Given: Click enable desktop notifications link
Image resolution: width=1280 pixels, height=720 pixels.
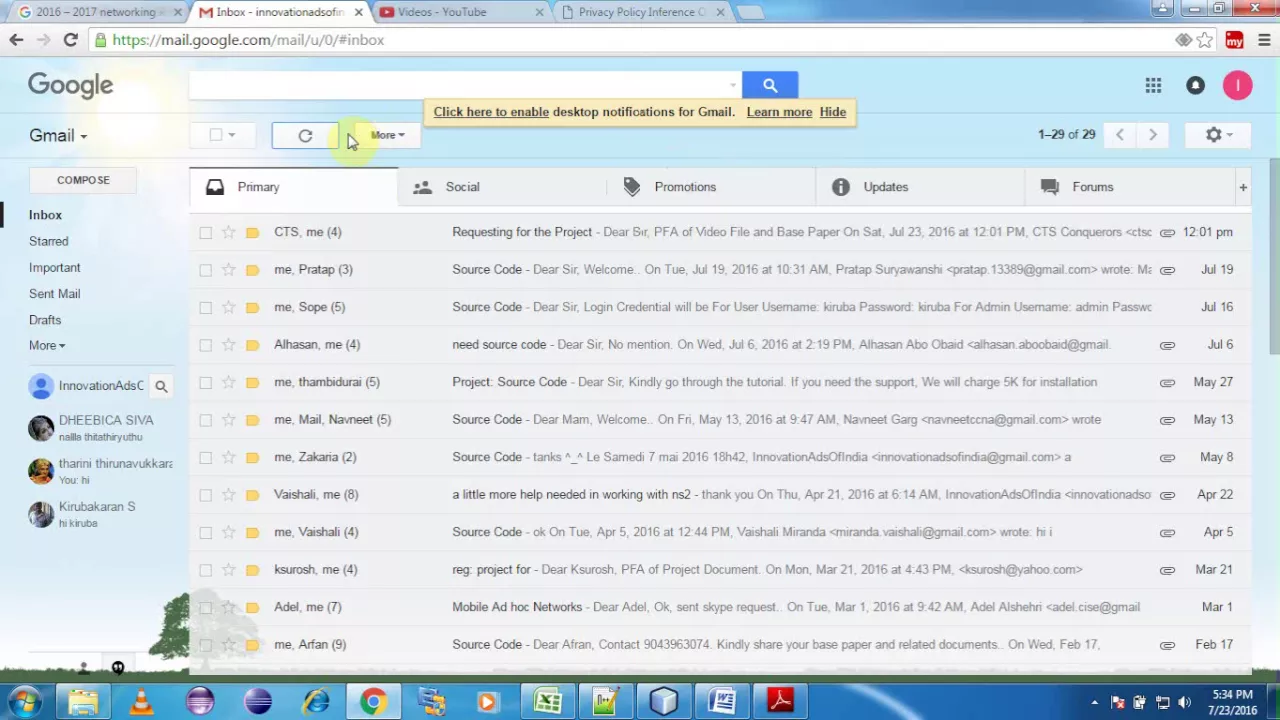Looking at the screenshot, I should [491, 112].
